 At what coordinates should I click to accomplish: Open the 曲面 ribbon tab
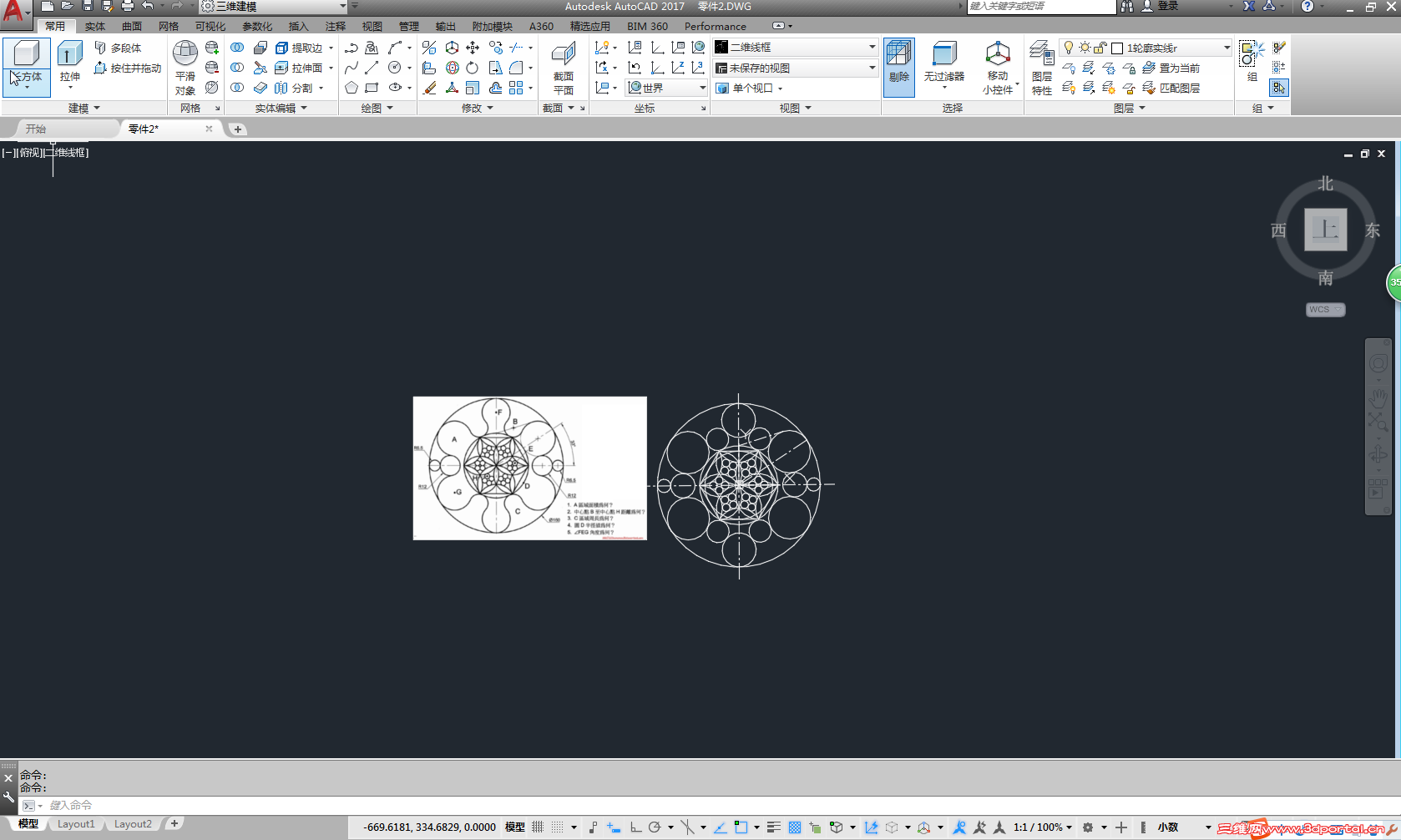[132, 27]
